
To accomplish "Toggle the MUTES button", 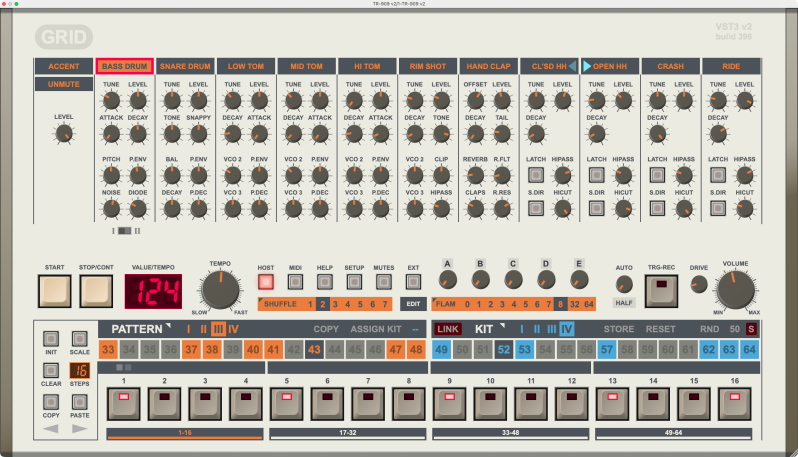I will click(x=384, y=281).
